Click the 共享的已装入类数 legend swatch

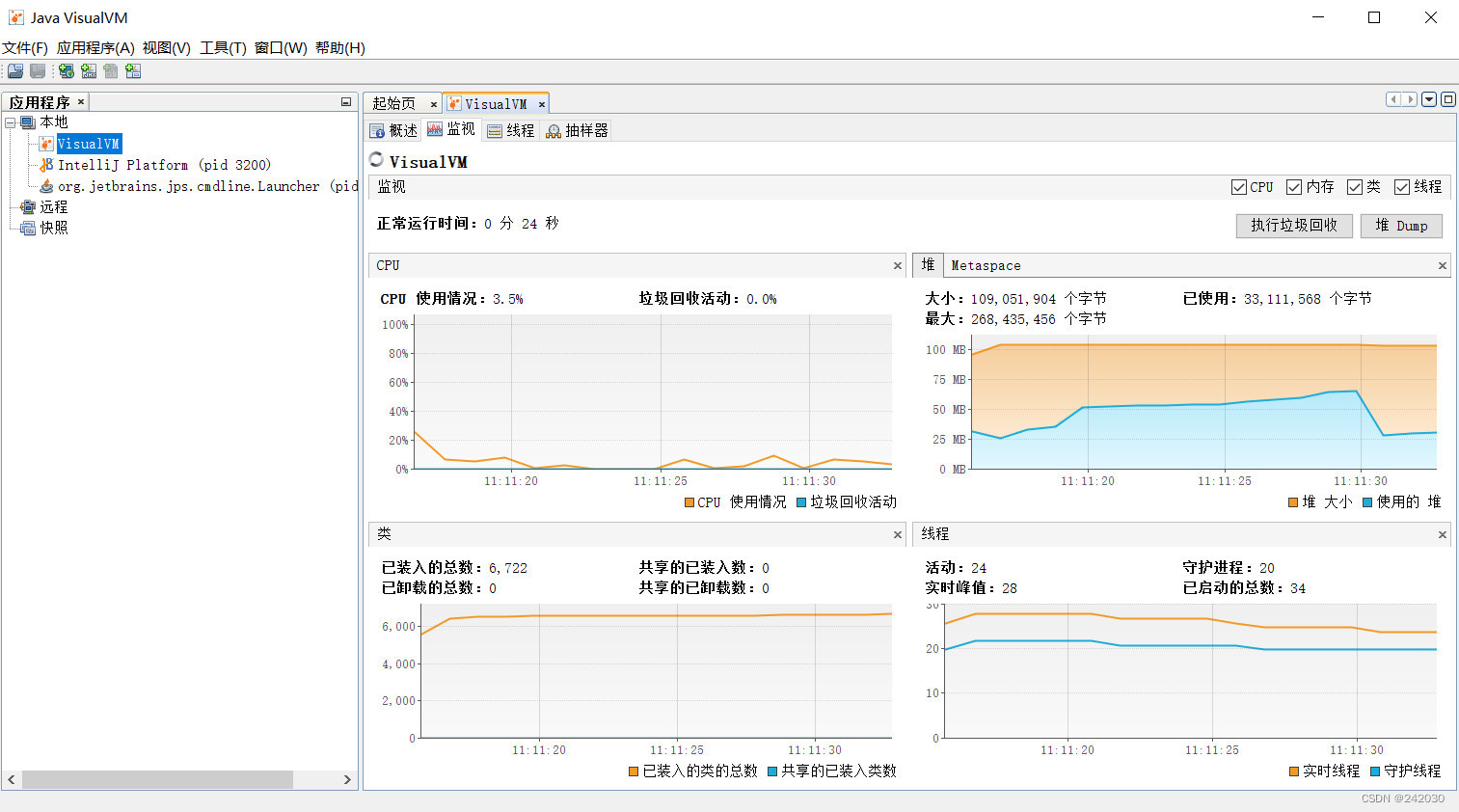pyautogui.click(x=772, y=771)
